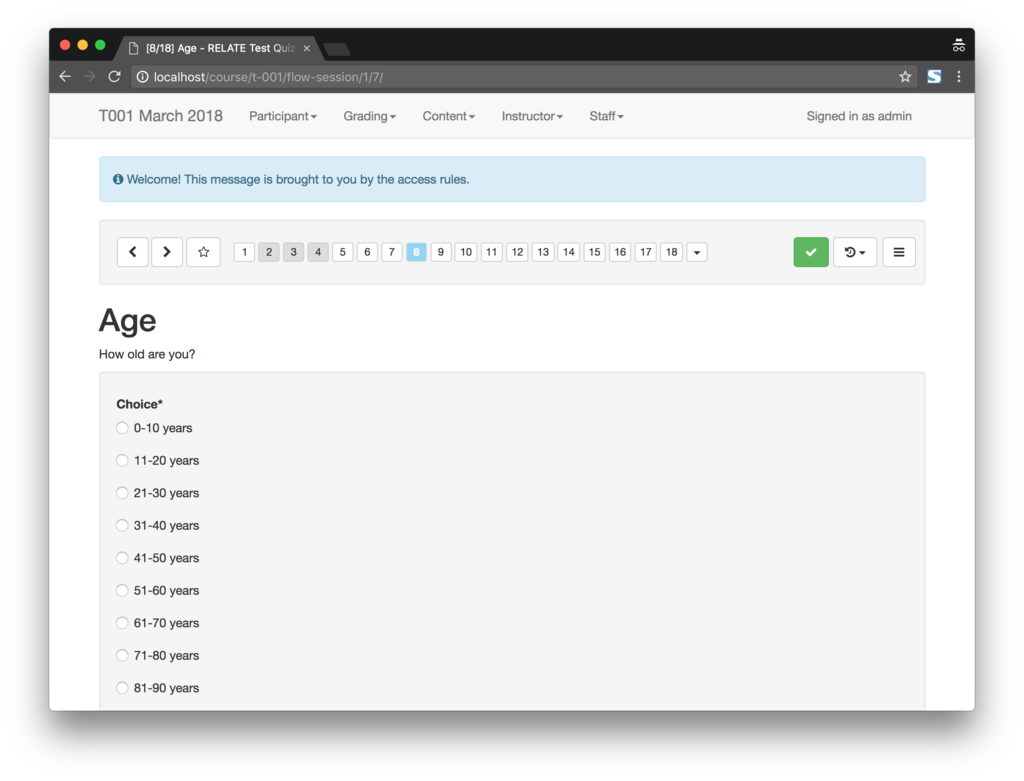Open the history revert dropdown button

click(854, 252)
